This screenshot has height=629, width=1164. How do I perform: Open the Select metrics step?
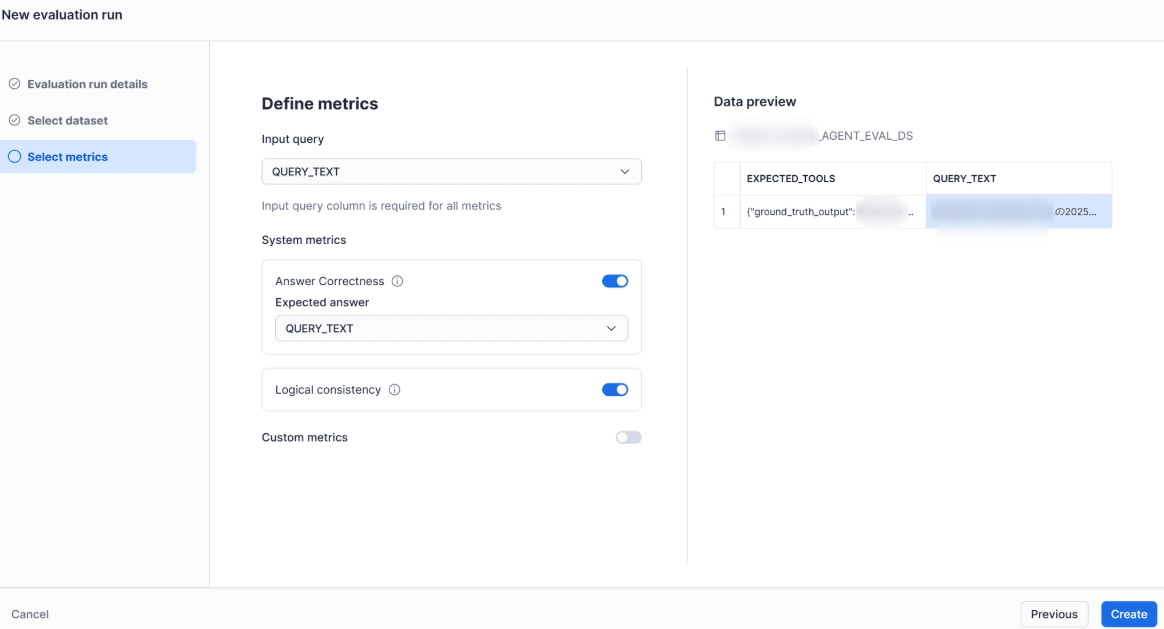[67, 157]
